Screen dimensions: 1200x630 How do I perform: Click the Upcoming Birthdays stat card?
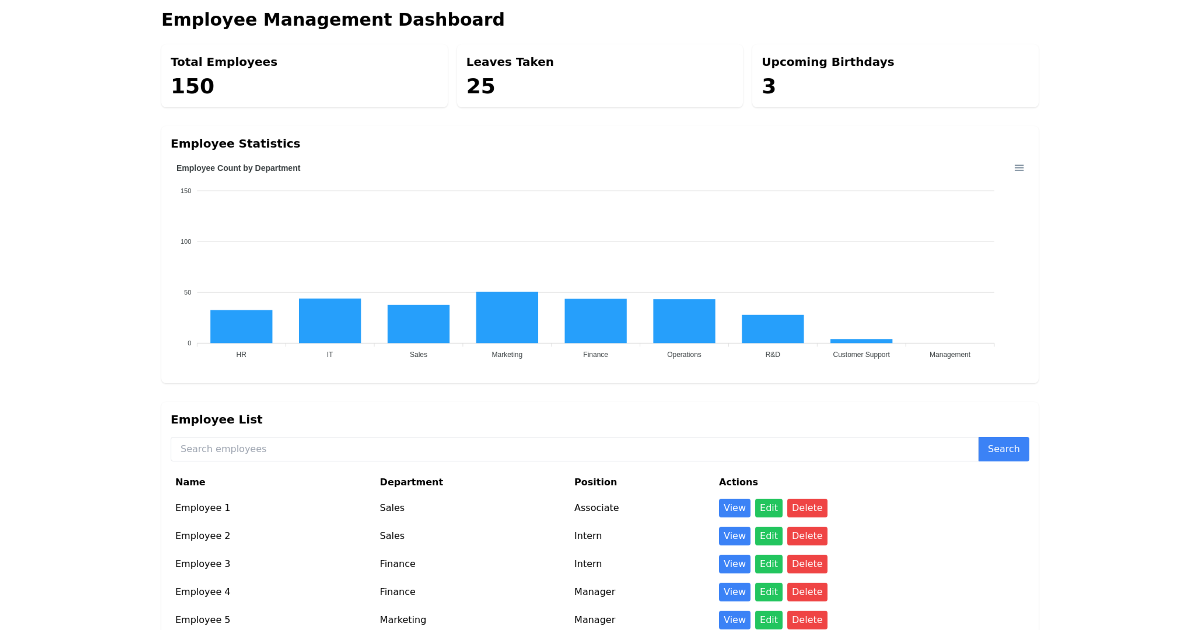(x=894, y=75)
